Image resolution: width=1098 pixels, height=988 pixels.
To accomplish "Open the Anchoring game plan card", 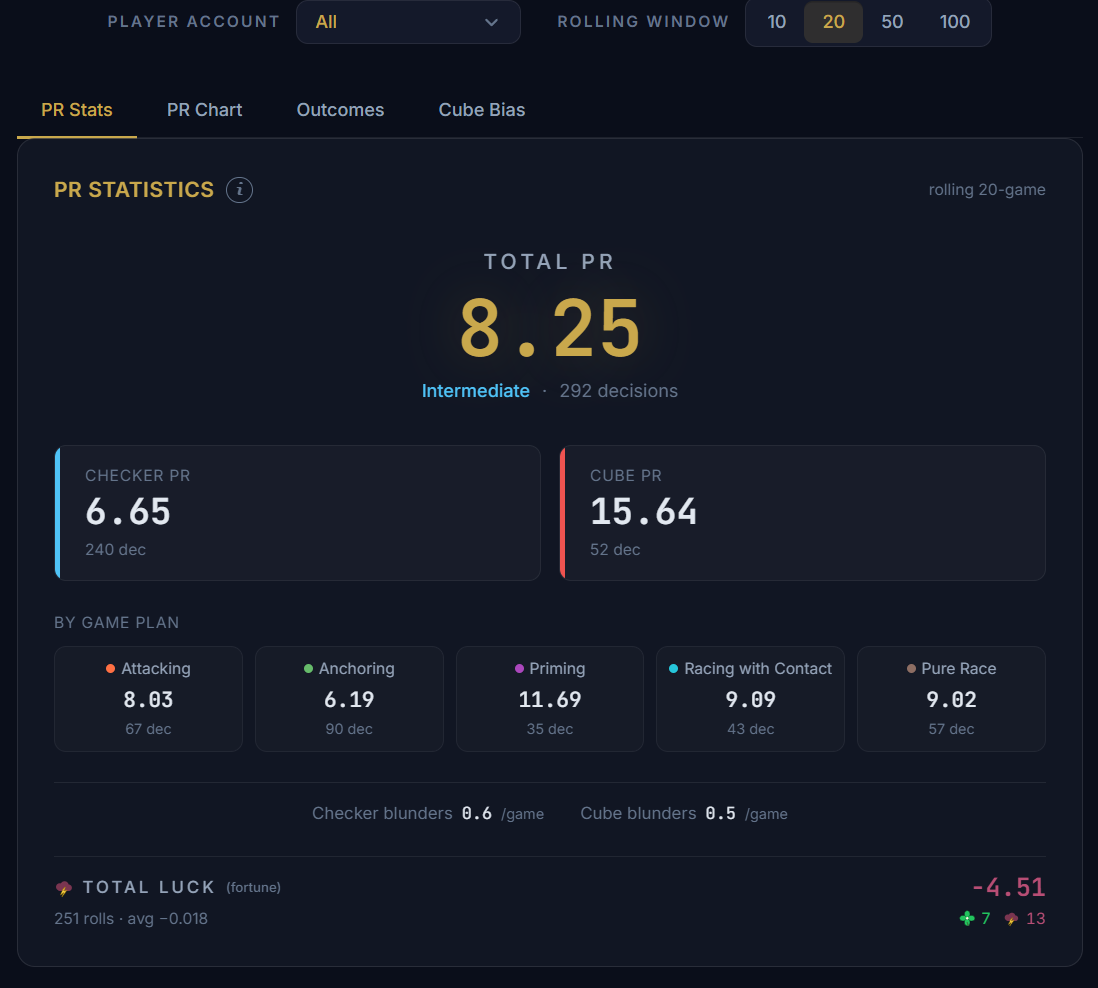I will click(349, 699).
